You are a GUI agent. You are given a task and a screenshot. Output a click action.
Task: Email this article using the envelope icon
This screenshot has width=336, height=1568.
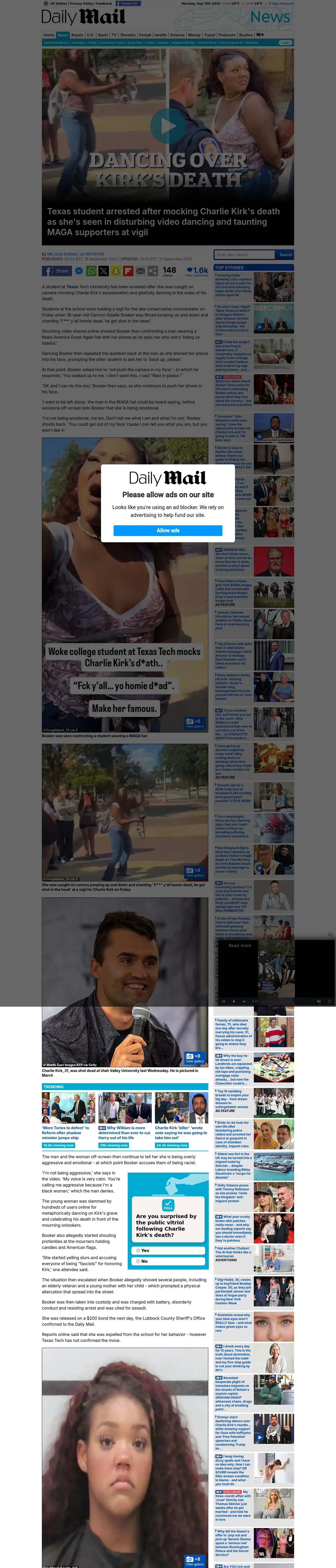tap(141, 271)
